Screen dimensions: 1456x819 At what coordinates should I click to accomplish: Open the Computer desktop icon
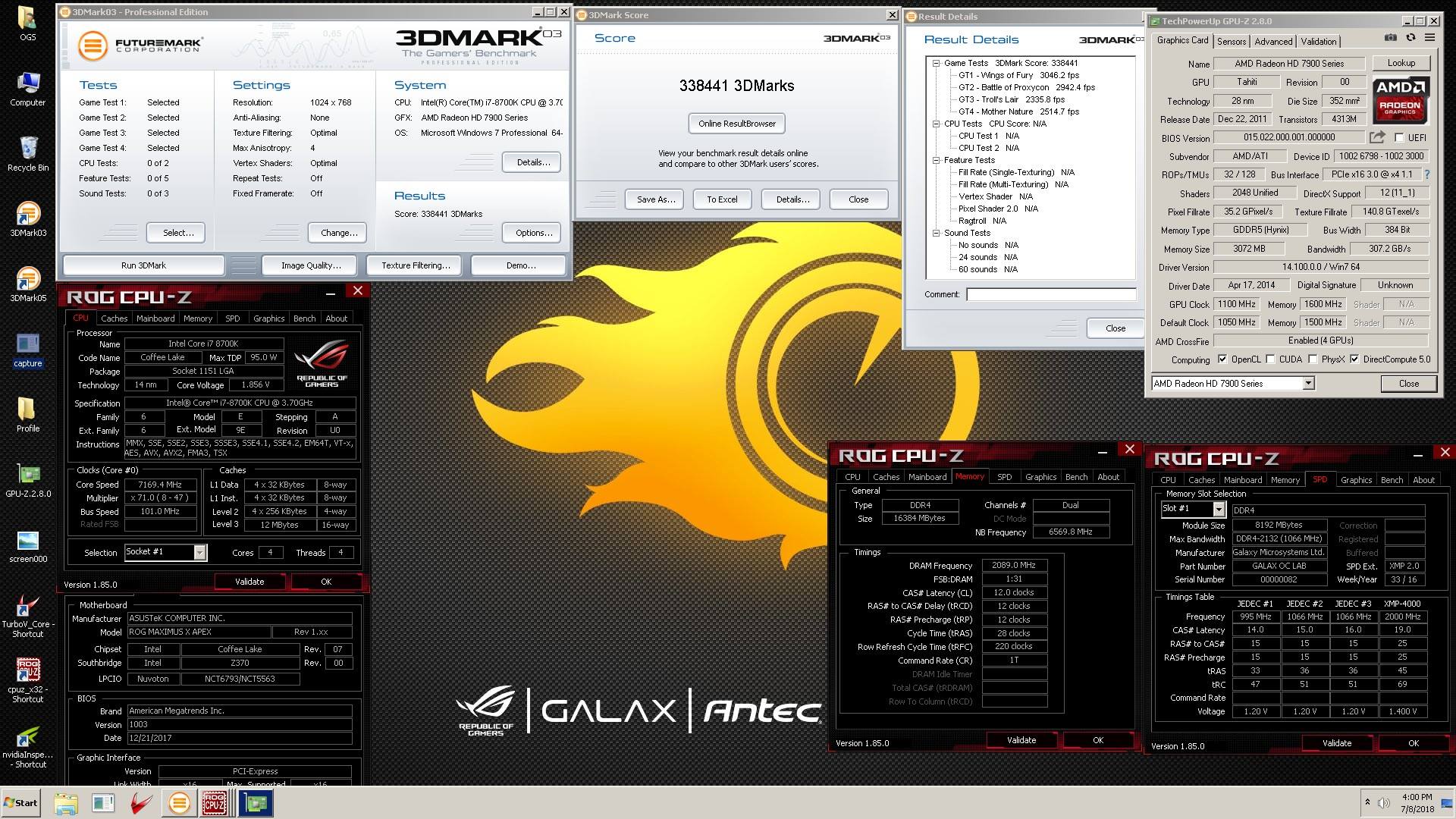pyautogui.click(x=28, y=89)
